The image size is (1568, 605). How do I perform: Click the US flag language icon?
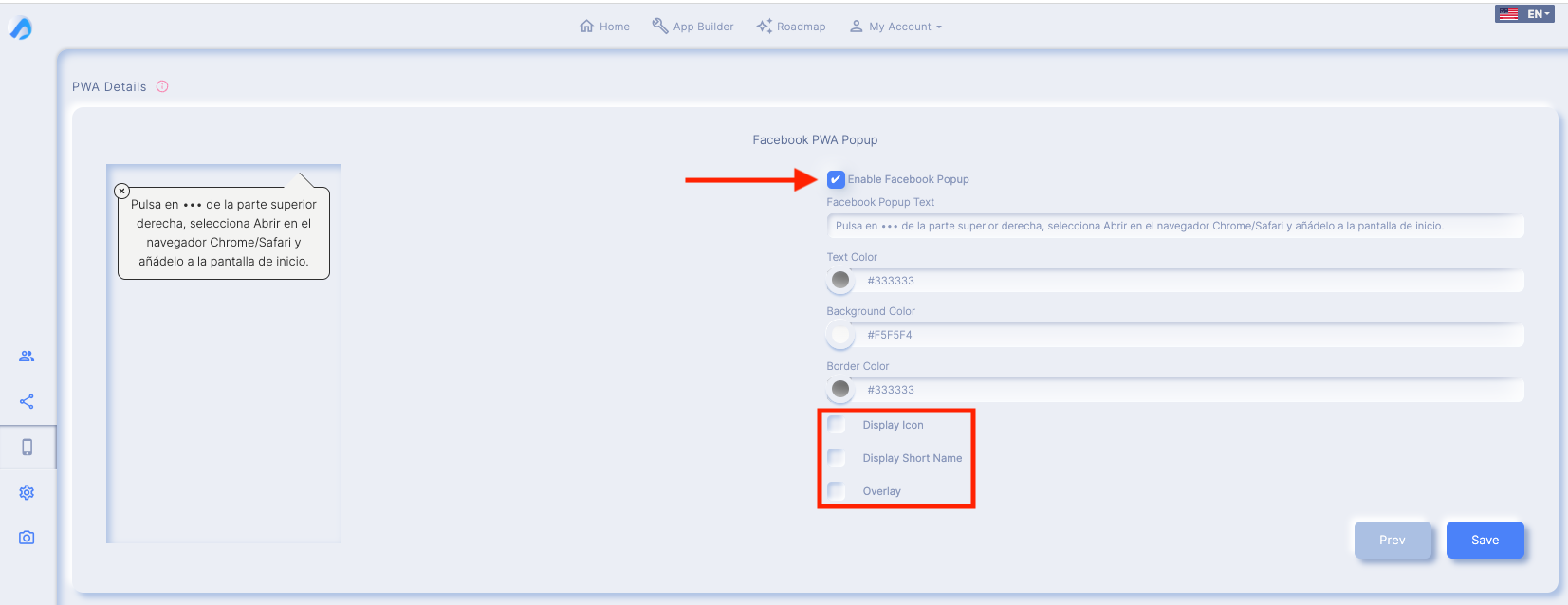[x=1508, y=14]
